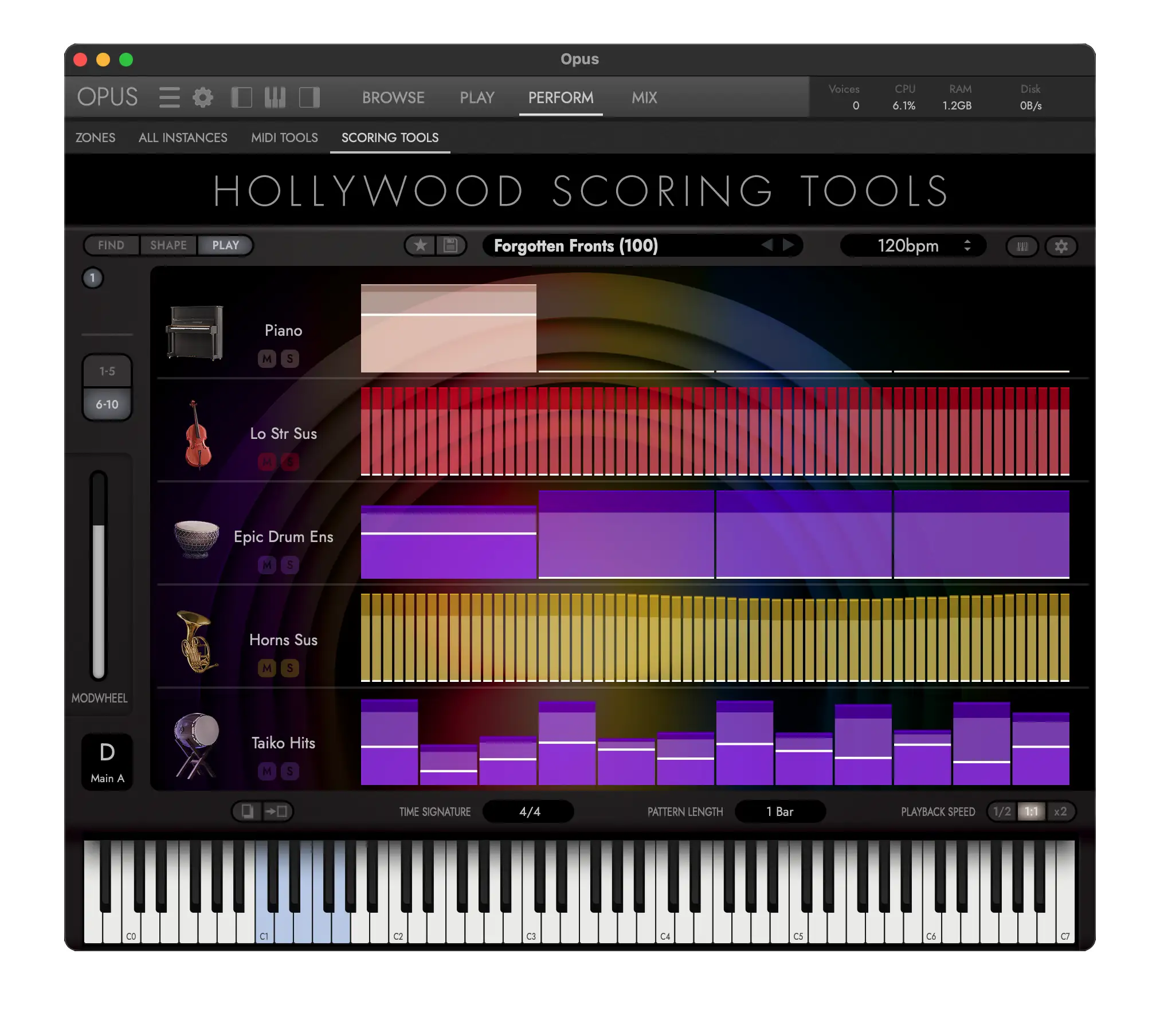Open the ZONES sub-tab
The height and width of the screenshot is (1036, 1160).
pyautogui.click(x=95, y=138)
